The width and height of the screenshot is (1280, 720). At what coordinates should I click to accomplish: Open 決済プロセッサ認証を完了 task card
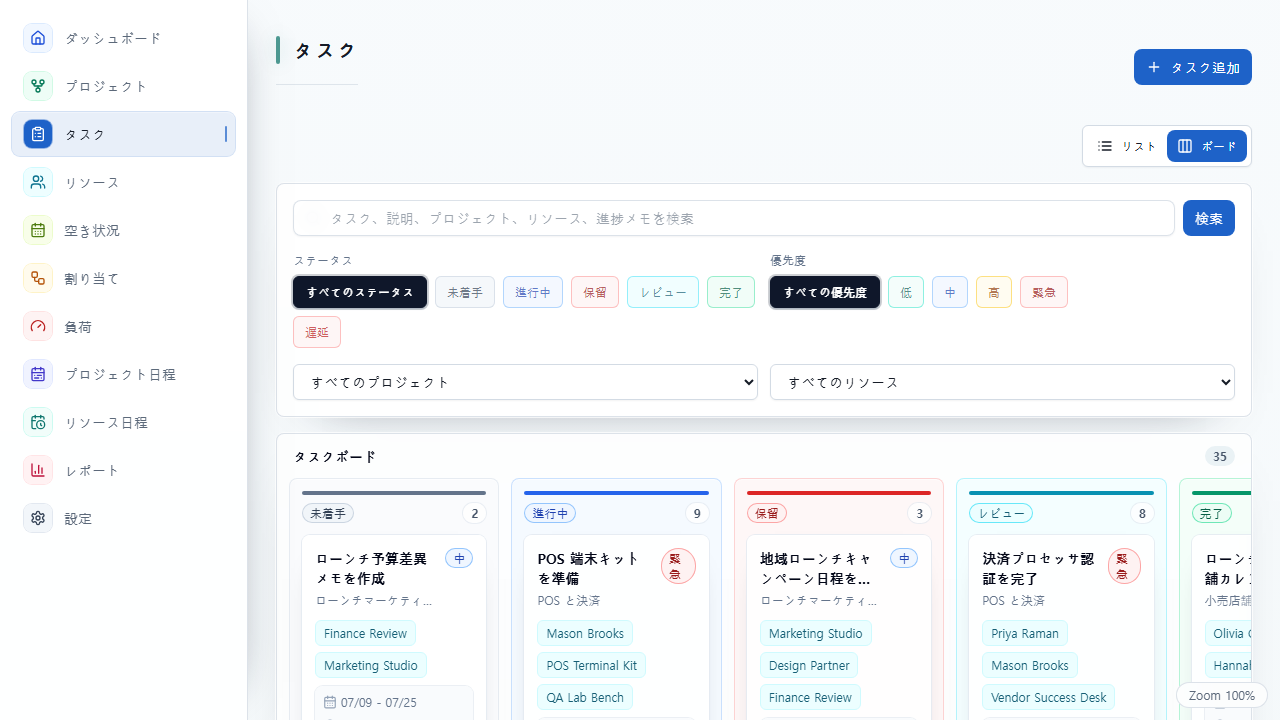(x=1061, y=628)
